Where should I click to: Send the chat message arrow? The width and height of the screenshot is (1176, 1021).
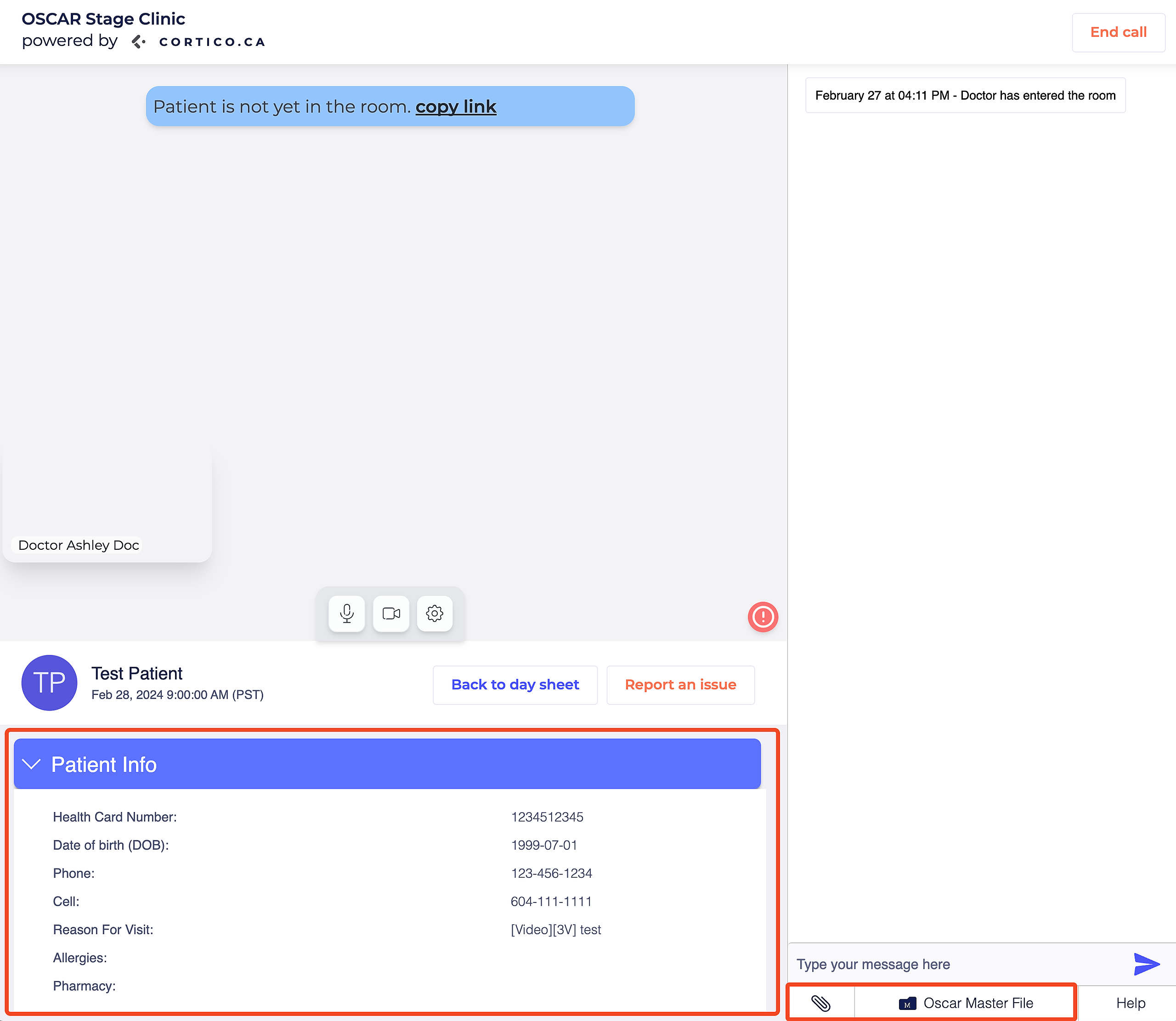pyautogui.click(x=1146, y=964)
